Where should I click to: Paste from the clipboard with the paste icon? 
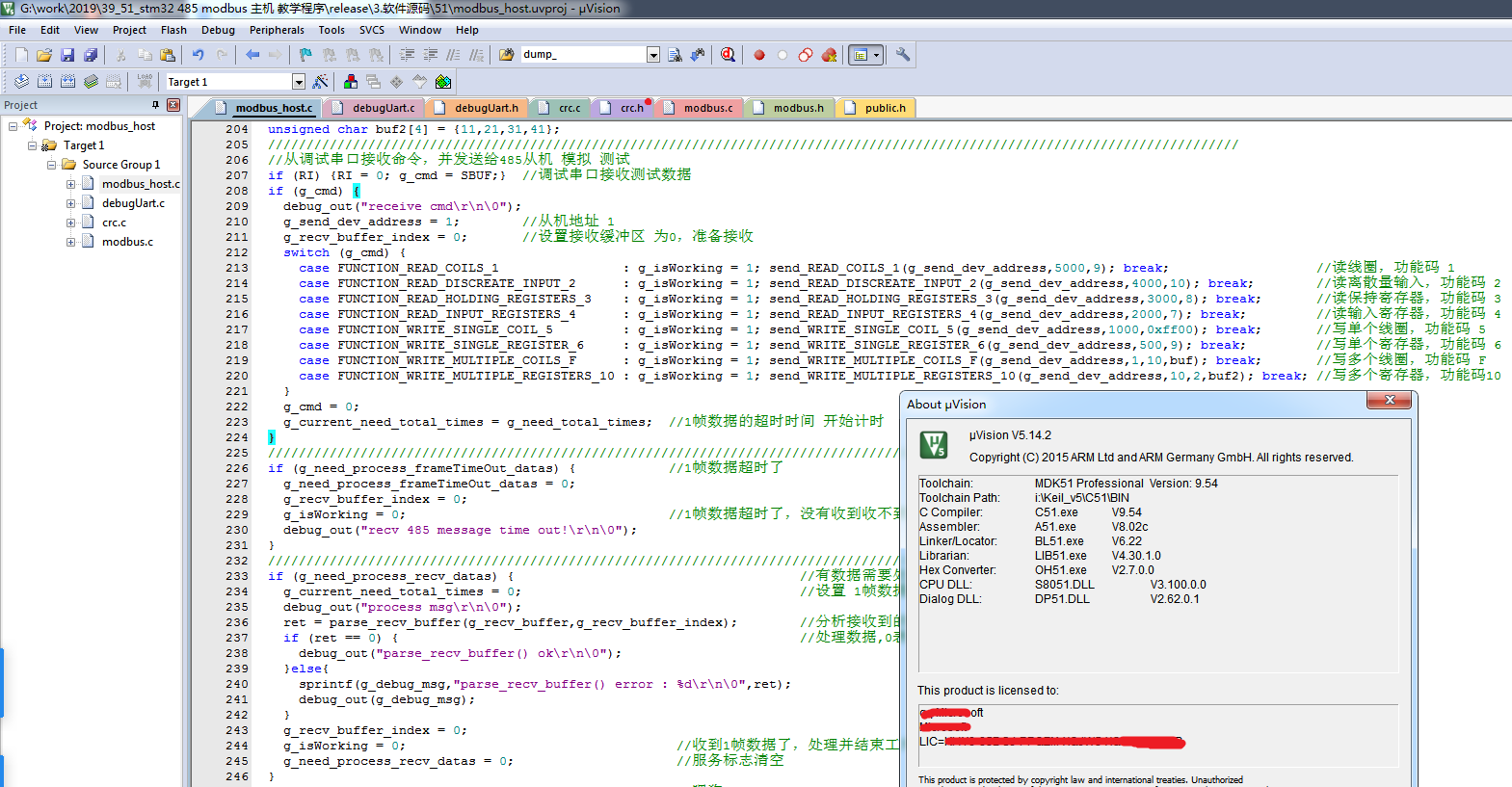coord(168,55)
